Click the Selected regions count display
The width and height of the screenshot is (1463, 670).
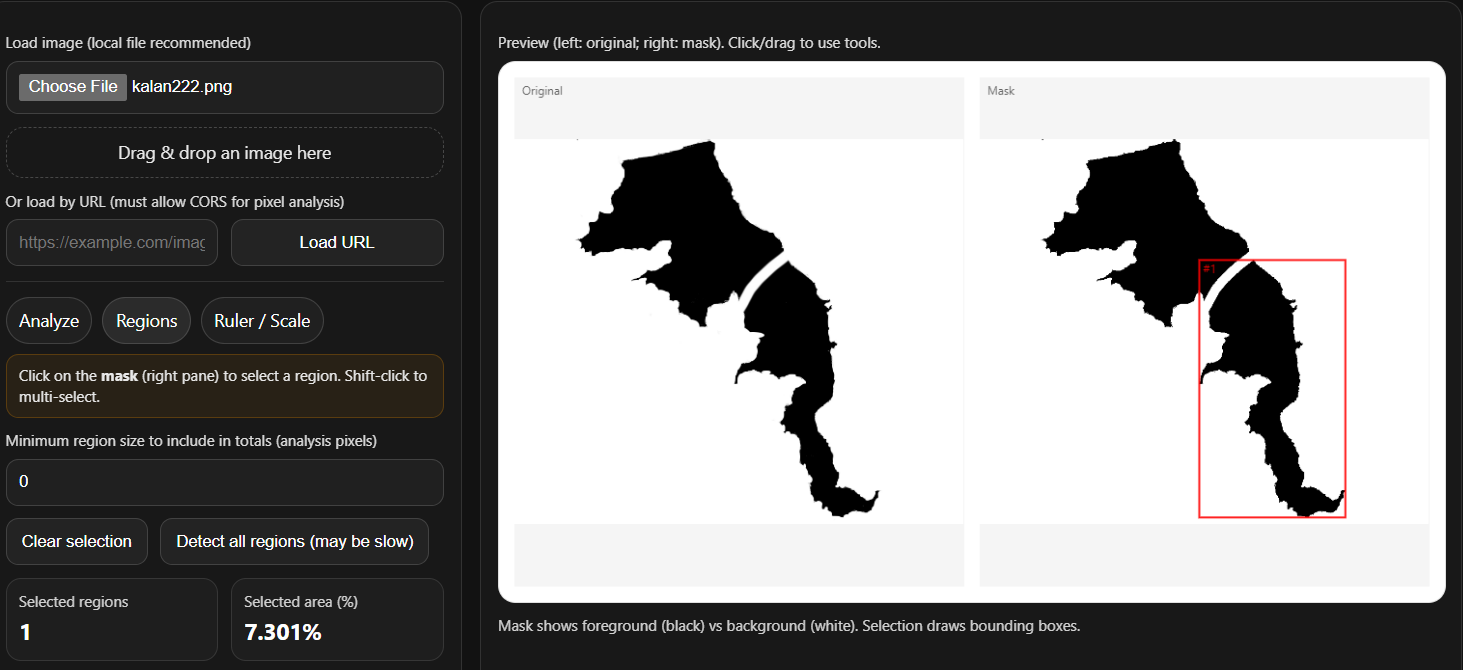click(x=111, y=620)
